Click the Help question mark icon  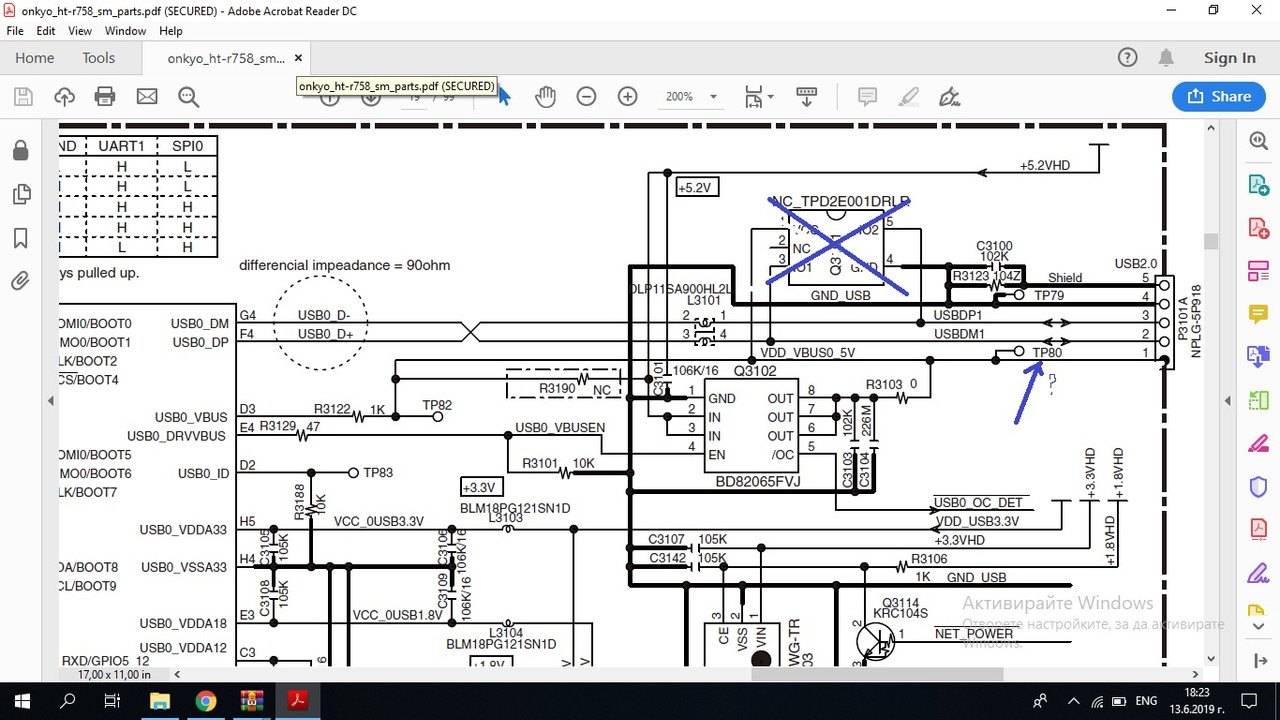tap(1127, 58)
